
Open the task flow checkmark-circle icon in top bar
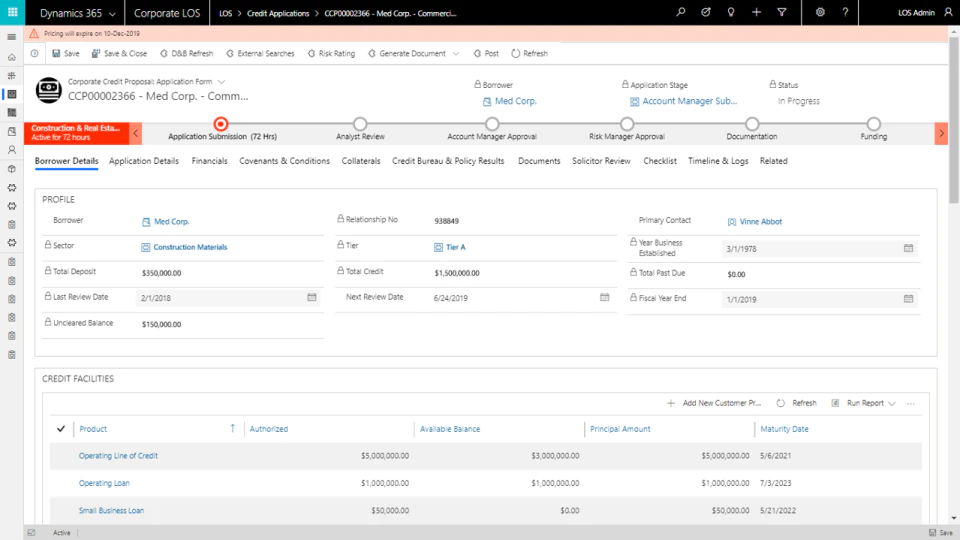(x=705, y=12)
